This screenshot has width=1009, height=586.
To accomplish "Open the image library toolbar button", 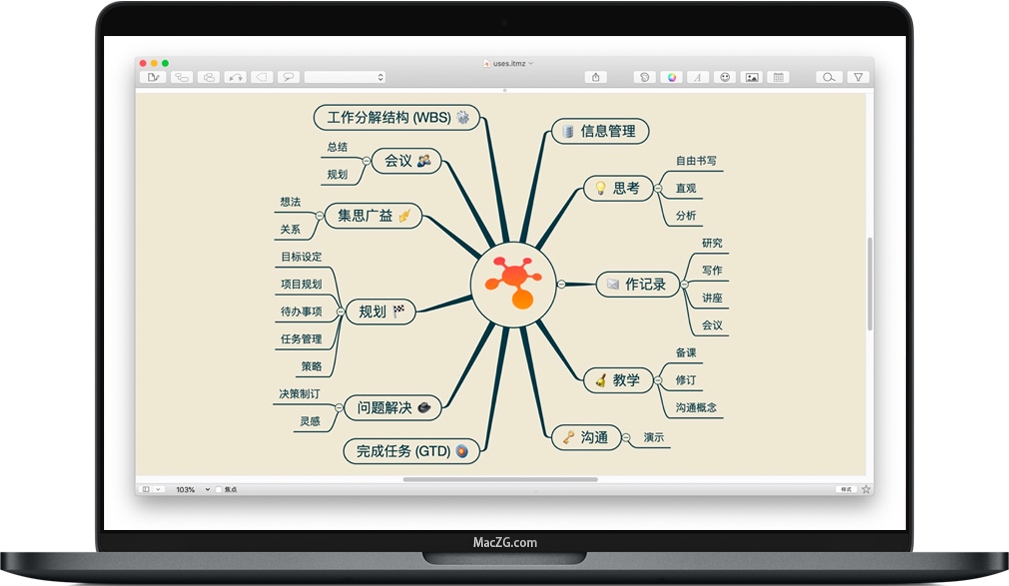I will click(x=752, y=77).
